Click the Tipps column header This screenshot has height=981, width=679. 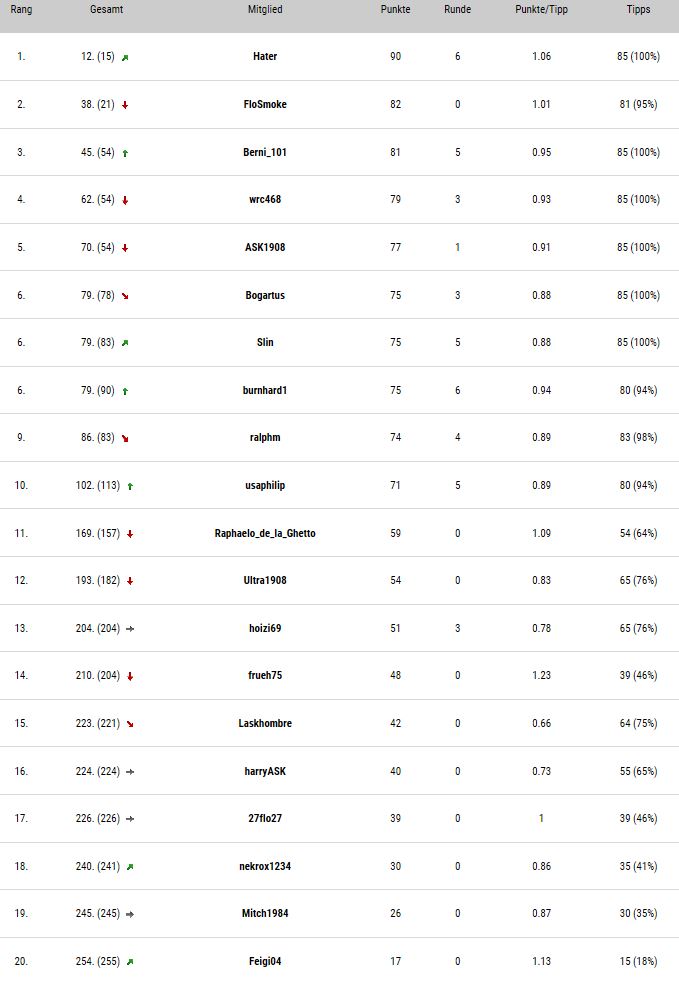click(x=638, y=9)
